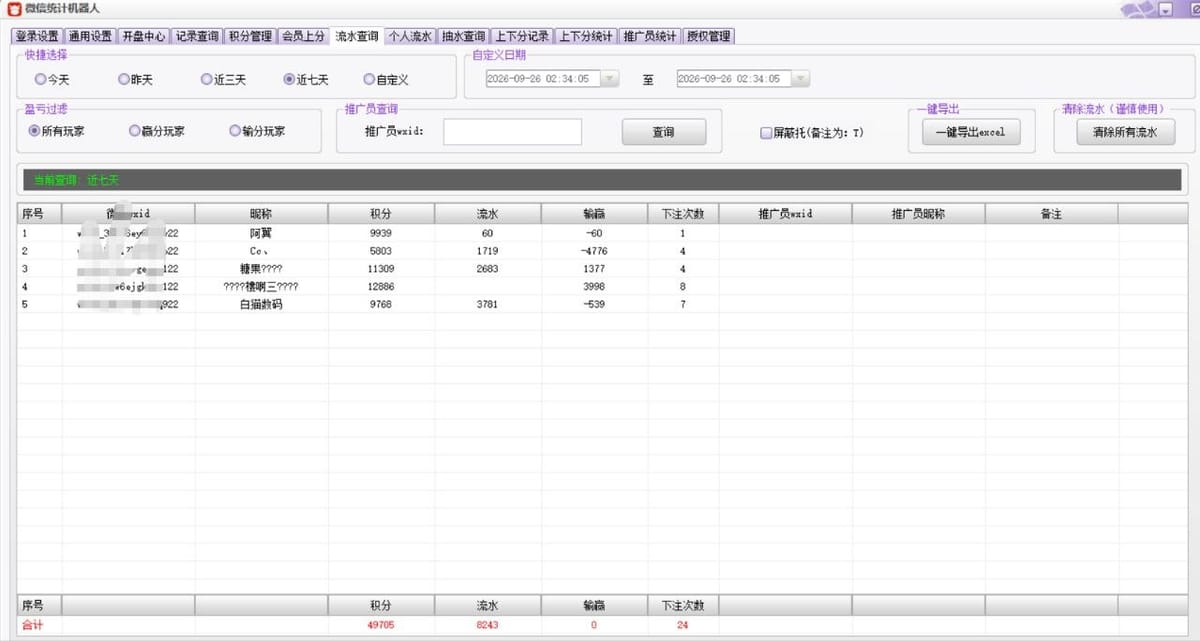Switch to the 抽水查询 tab

pyautogui.click(x=464, y=36)
